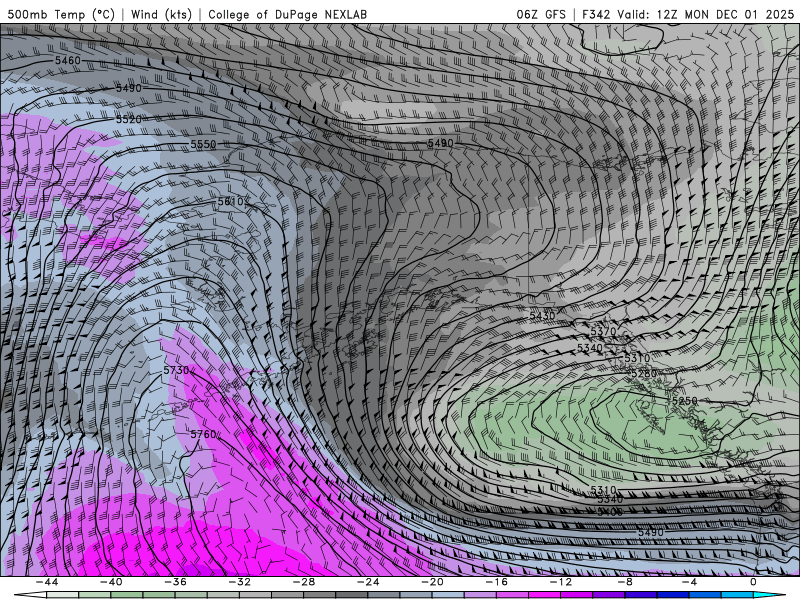Click the -24 color bar tick label
The width and height of the screenshot is (800, 600).
(x=368, y=582)
